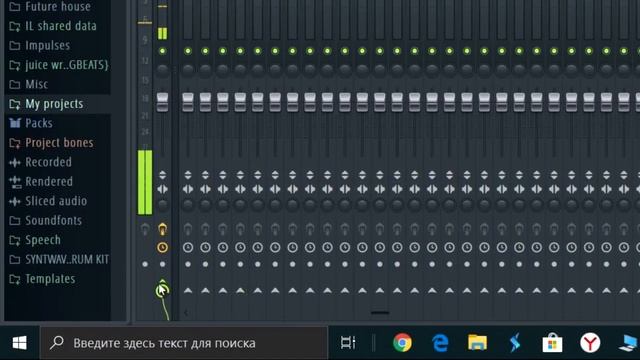Toggle the master track green mute LED
Viewport: 640px width, 360px height.
162,51
